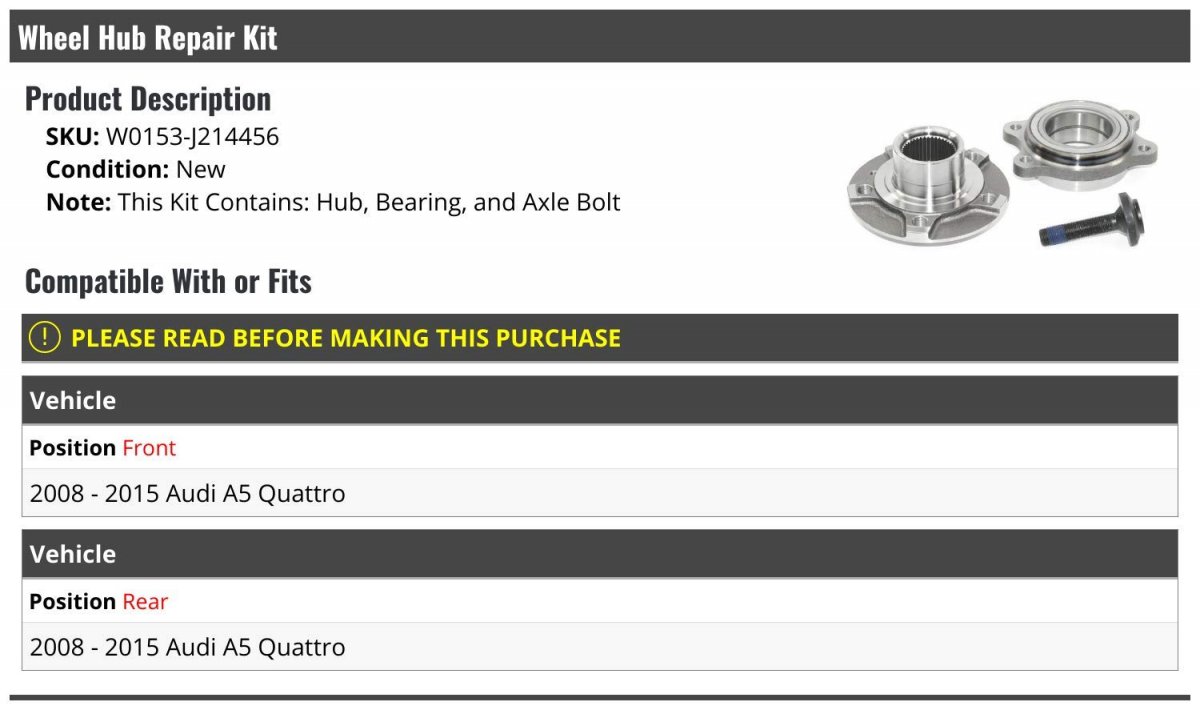Click the kit contents note text
This screenshot has width=1200, height=710.
(369, 202)
